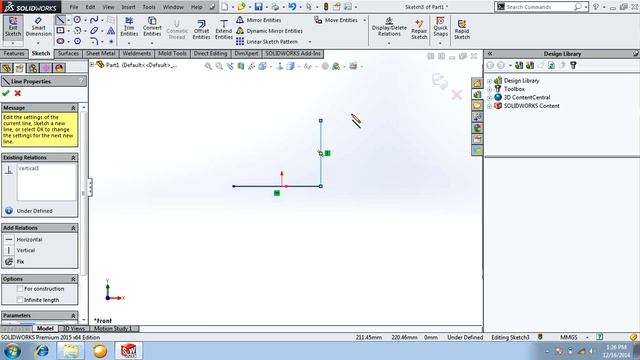Click Convert Entities icon

[152, 27]
